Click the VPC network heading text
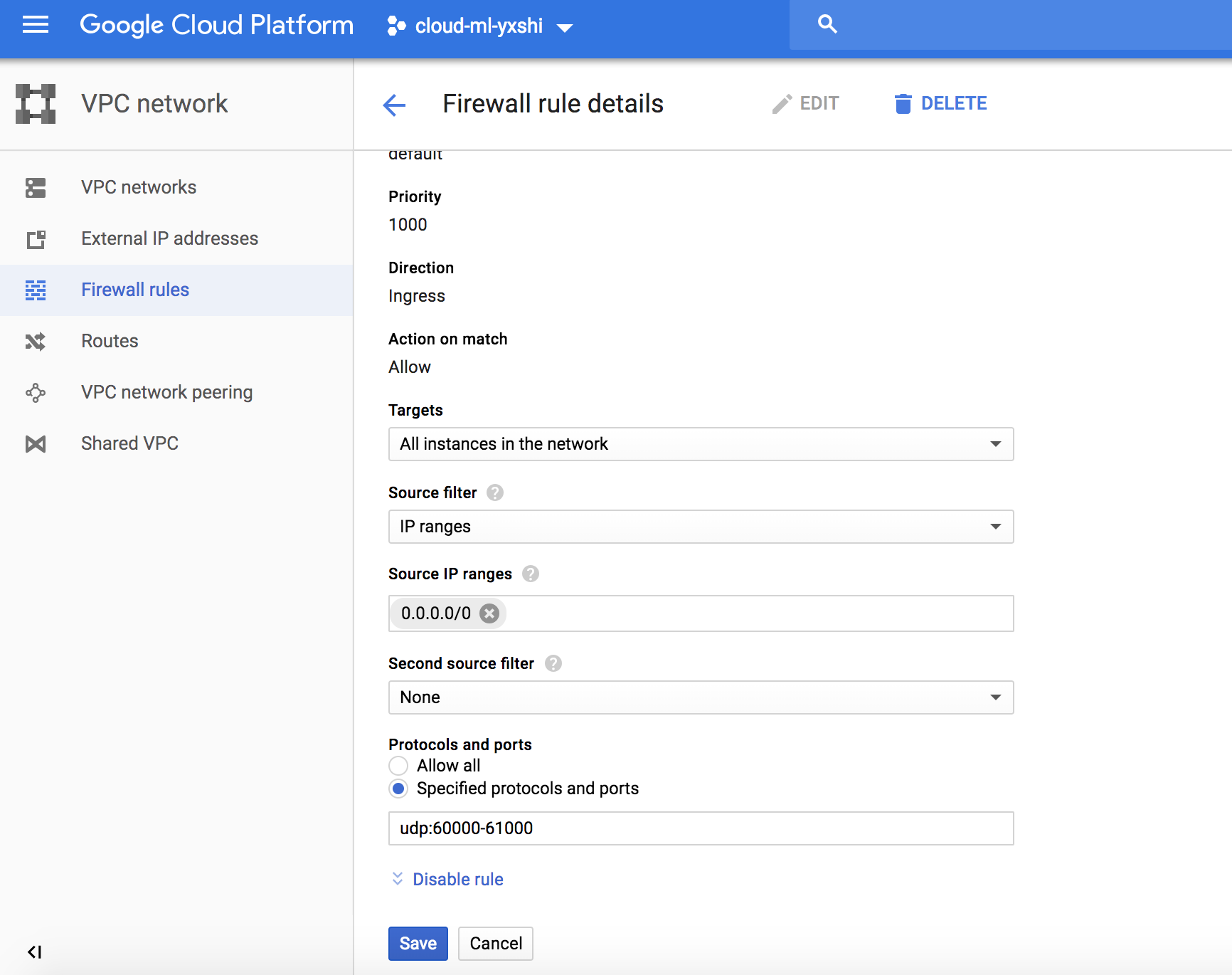This screenshot has height=975, width=1232. (154, 104)
